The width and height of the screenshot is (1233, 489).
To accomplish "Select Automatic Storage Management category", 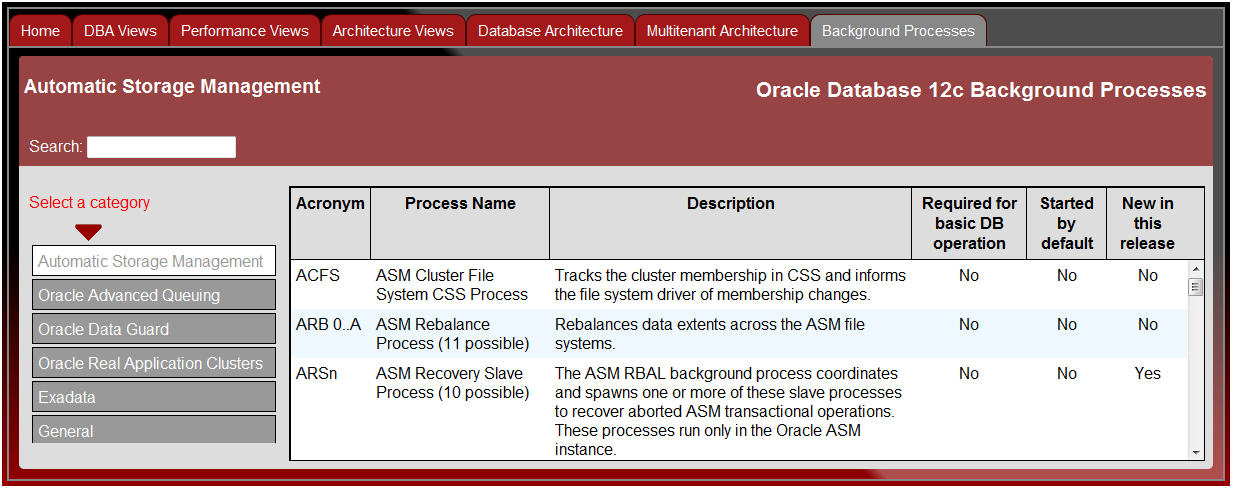I will 153,261.
